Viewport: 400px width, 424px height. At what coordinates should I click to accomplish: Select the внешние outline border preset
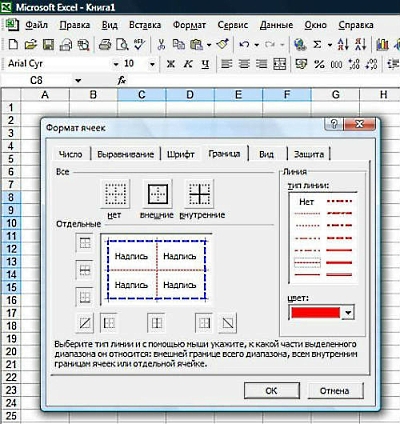coord(157,194)
